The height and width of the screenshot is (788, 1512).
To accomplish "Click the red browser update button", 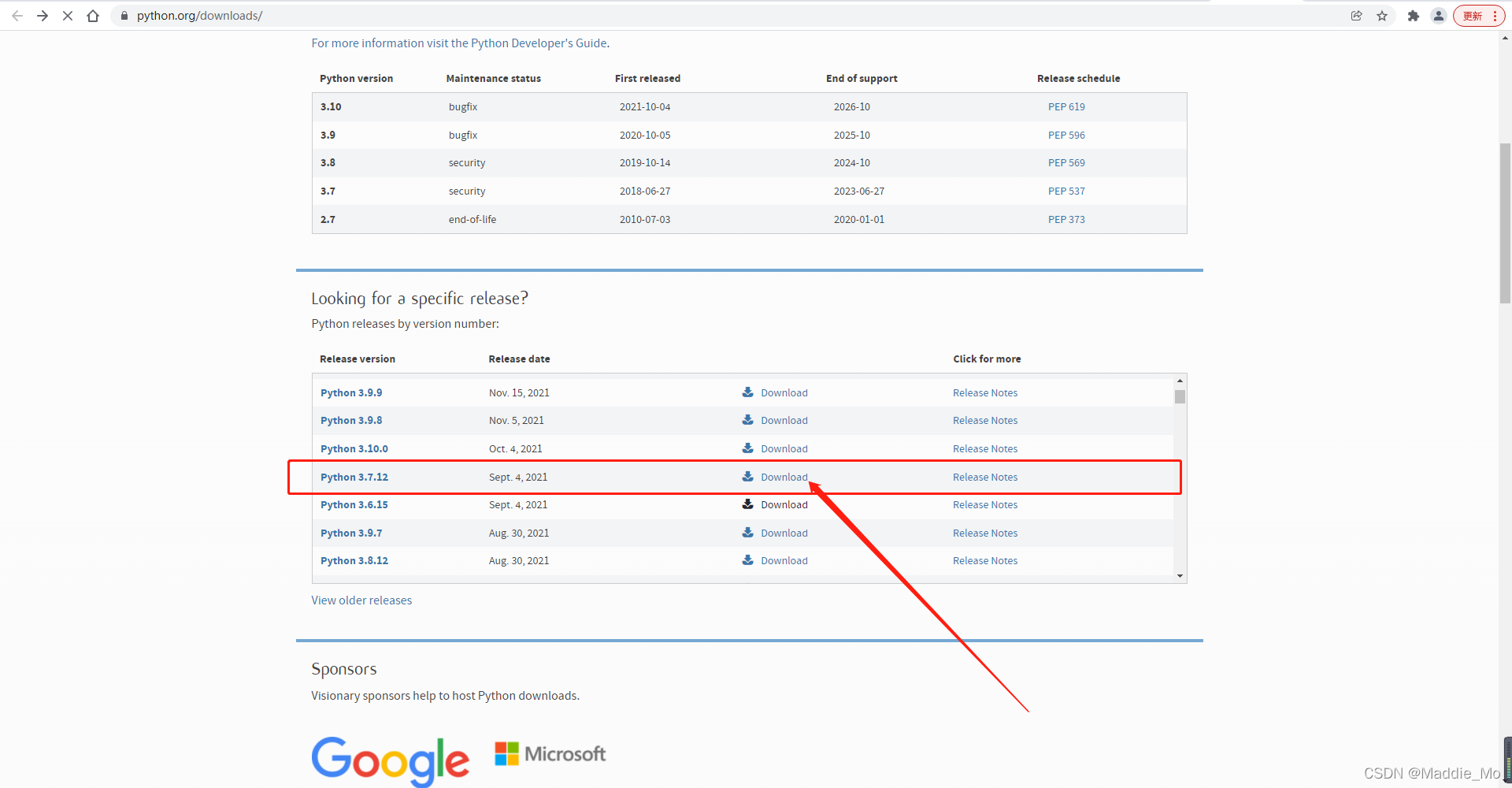I will (x=1479, y=16).
